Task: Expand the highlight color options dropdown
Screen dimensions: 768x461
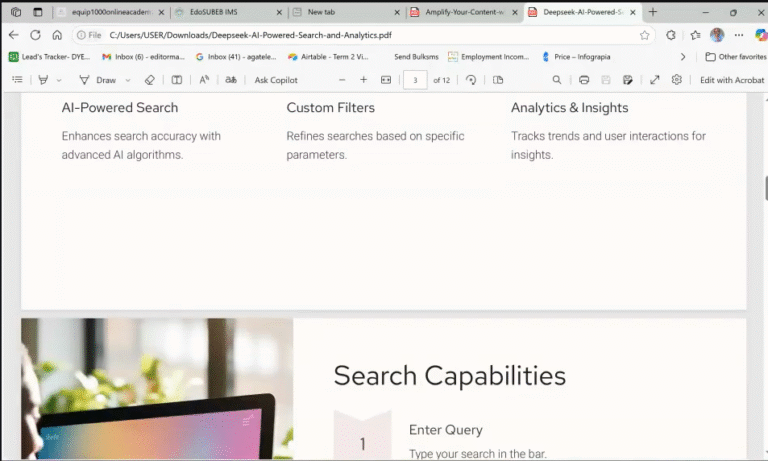Action: pyautogui.click(x=59, y=80)
